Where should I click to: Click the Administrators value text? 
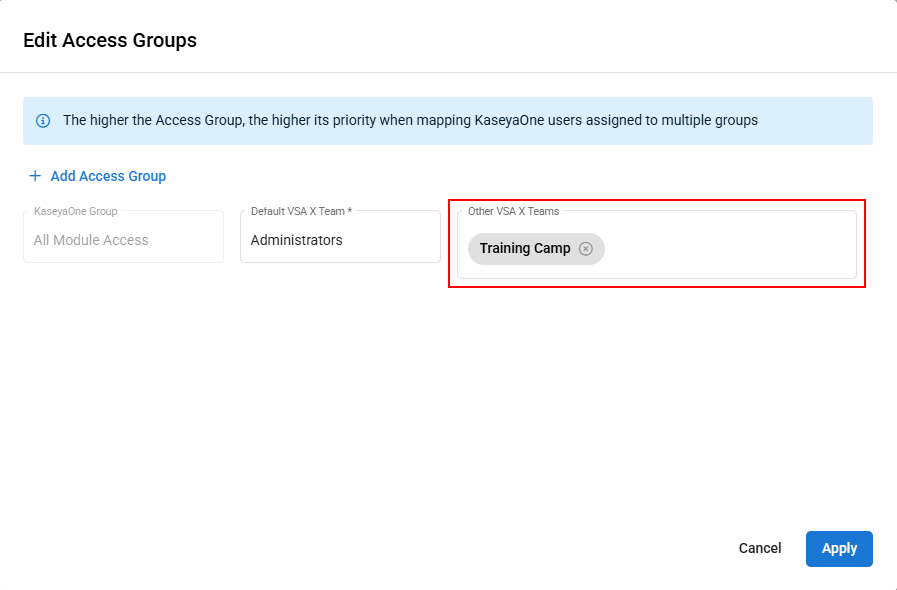click(297, 240)
